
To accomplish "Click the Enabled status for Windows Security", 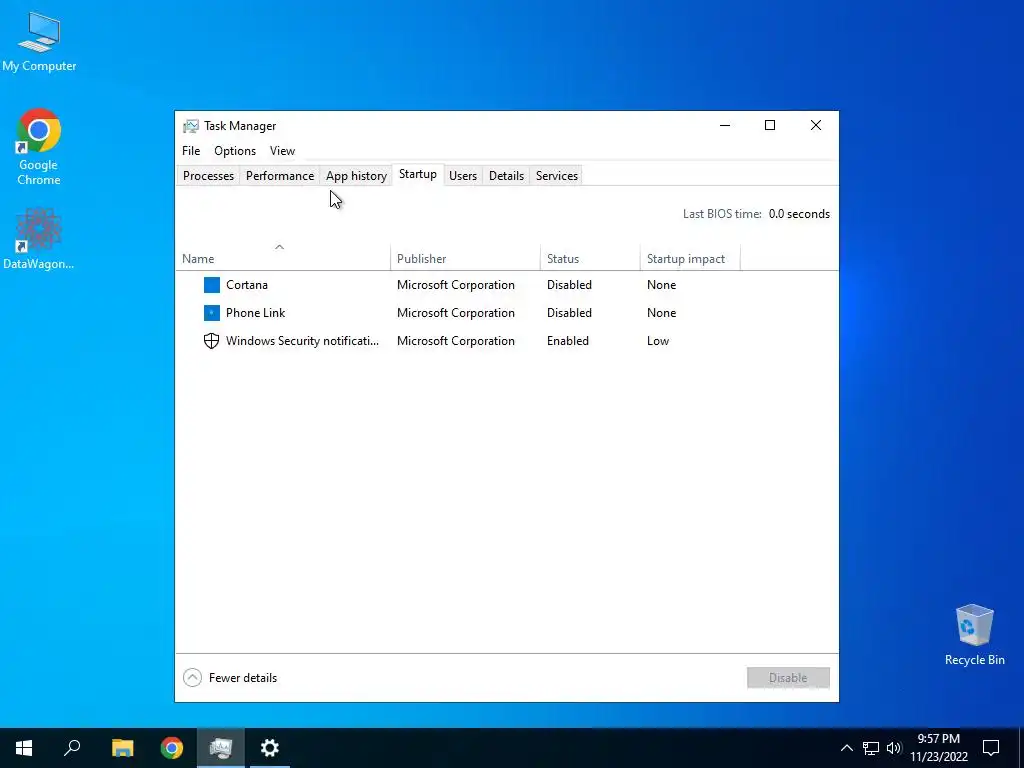I will point(568,341).
